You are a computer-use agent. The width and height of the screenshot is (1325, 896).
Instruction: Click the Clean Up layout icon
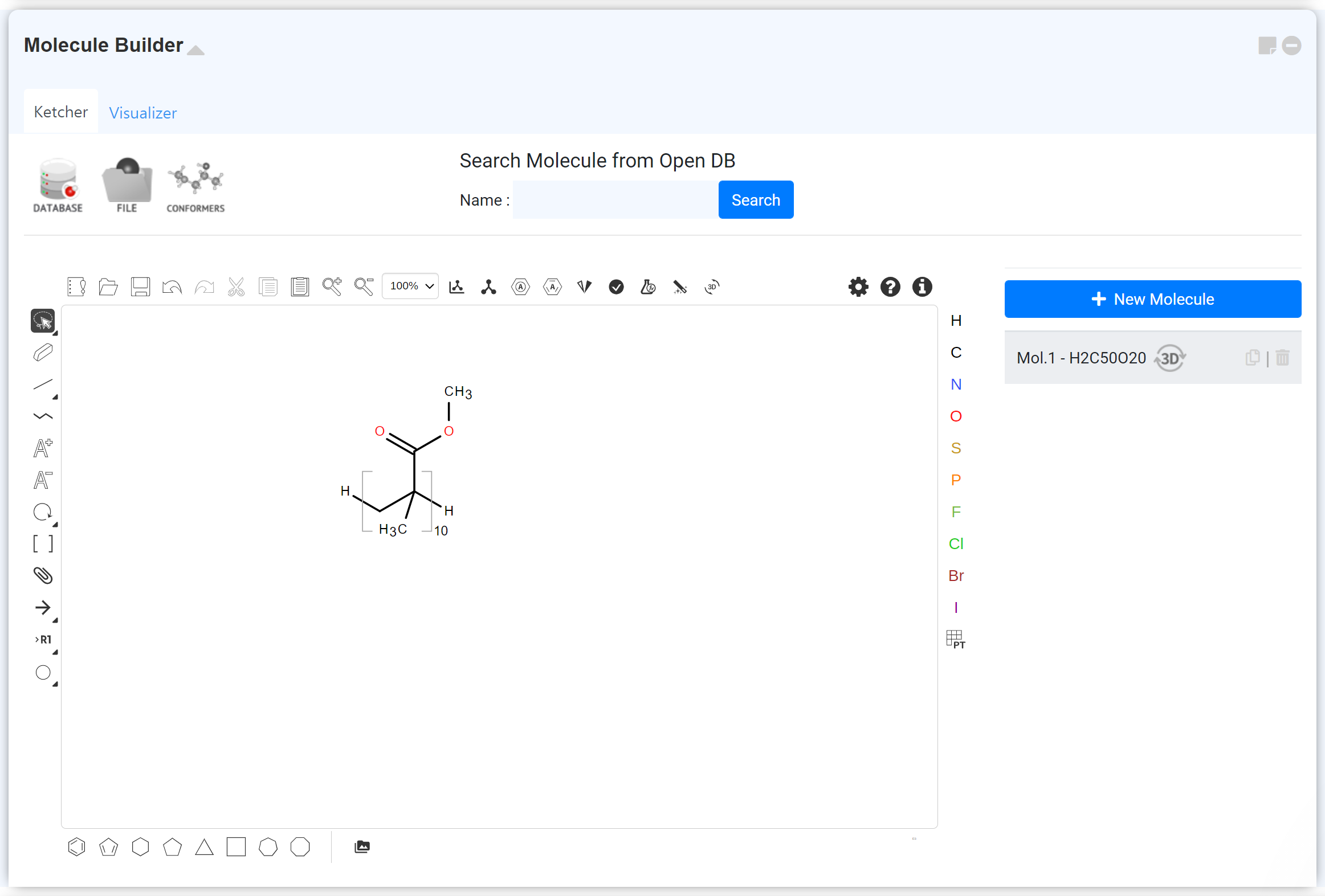488,287
